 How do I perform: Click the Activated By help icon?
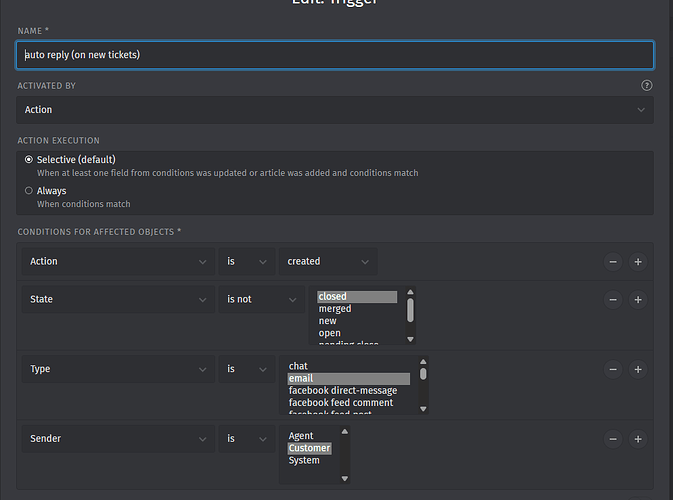point(646,85)
